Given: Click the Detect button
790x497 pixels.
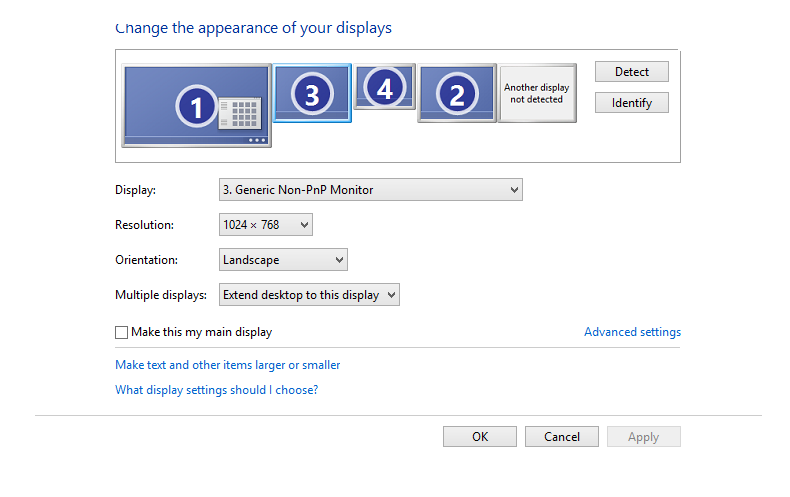Looking at the screenshot, I should pos(632,72).
